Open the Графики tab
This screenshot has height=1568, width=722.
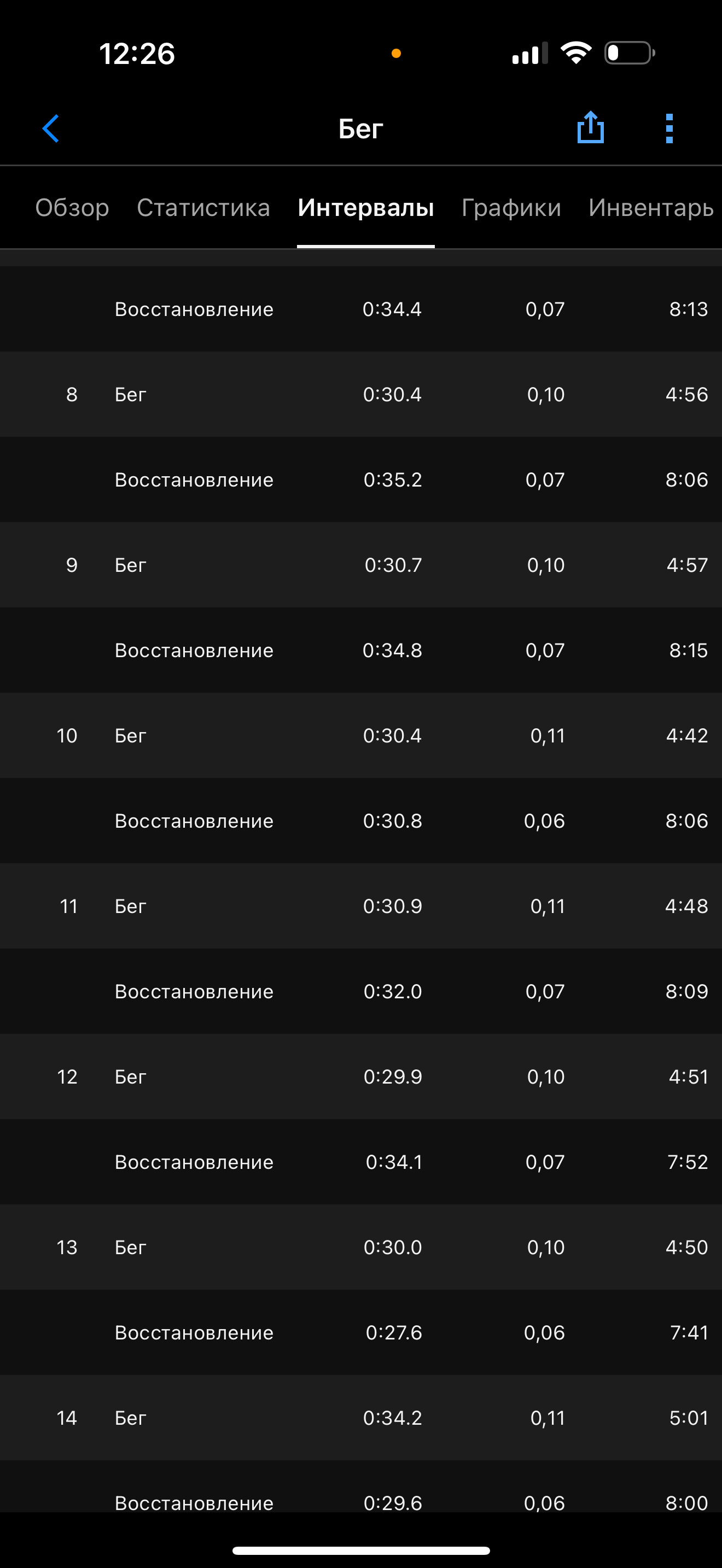[x=511, y=208]
